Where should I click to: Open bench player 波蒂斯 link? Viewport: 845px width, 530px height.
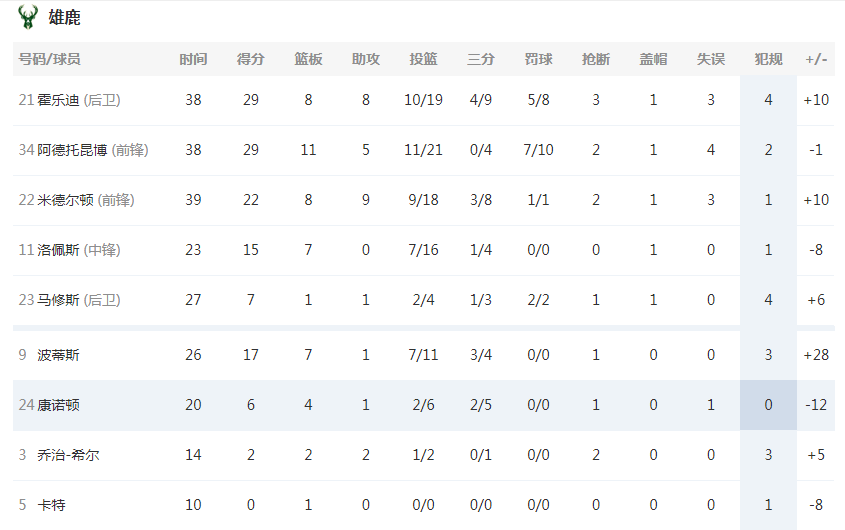(x=58, y=355)
